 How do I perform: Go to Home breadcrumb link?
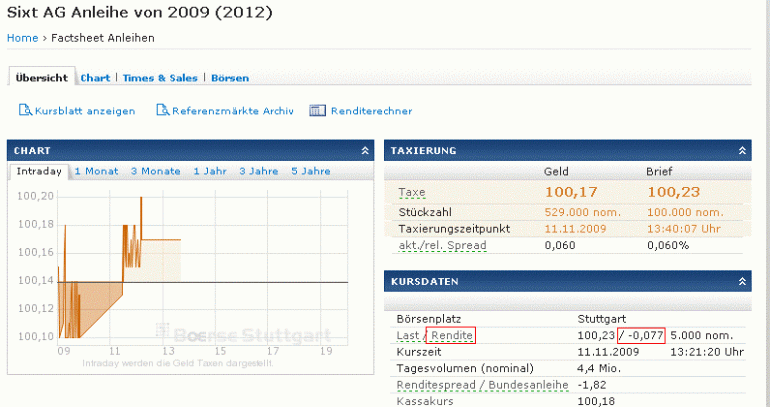tap(23, 38)
